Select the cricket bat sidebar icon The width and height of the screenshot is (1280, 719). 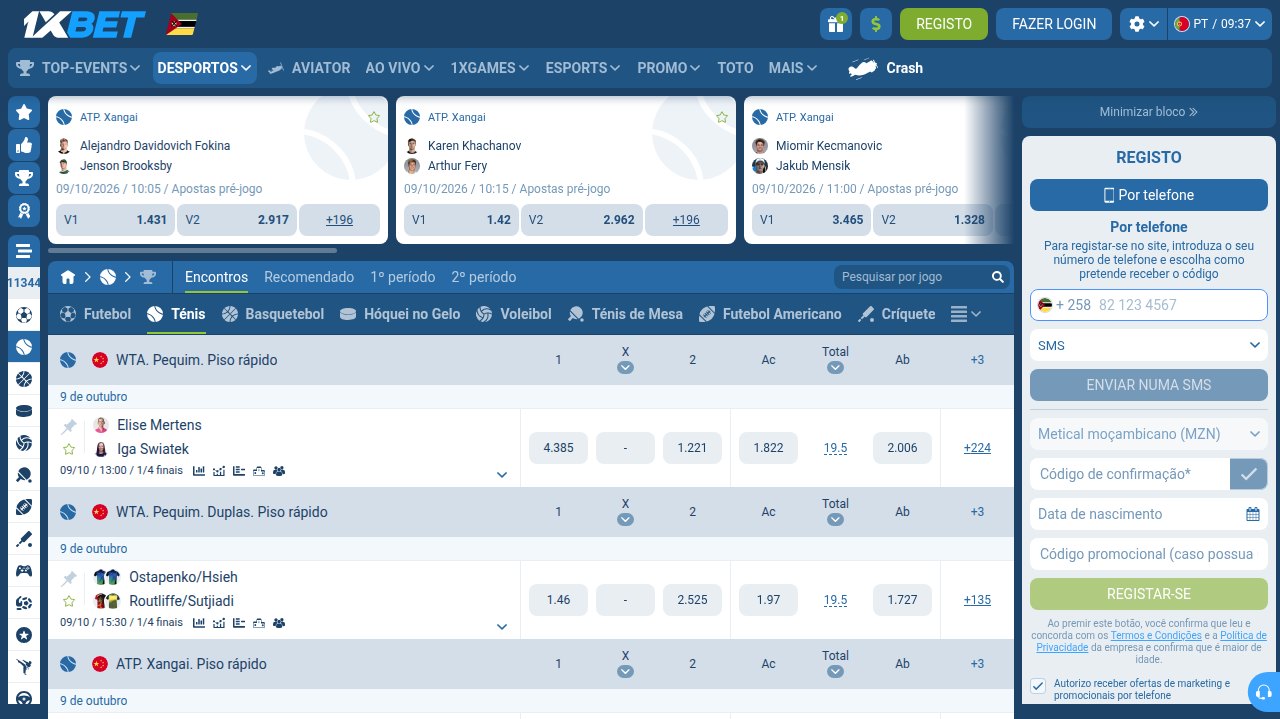point(24,539)
